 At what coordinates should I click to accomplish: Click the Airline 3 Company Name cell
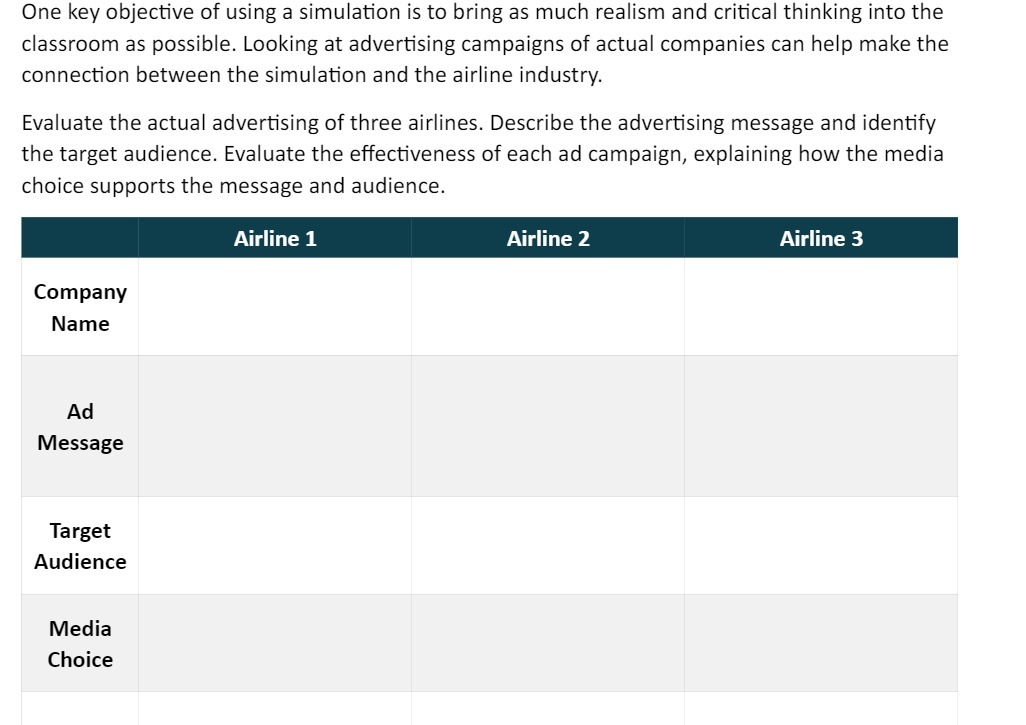click(x=821, y=307)
